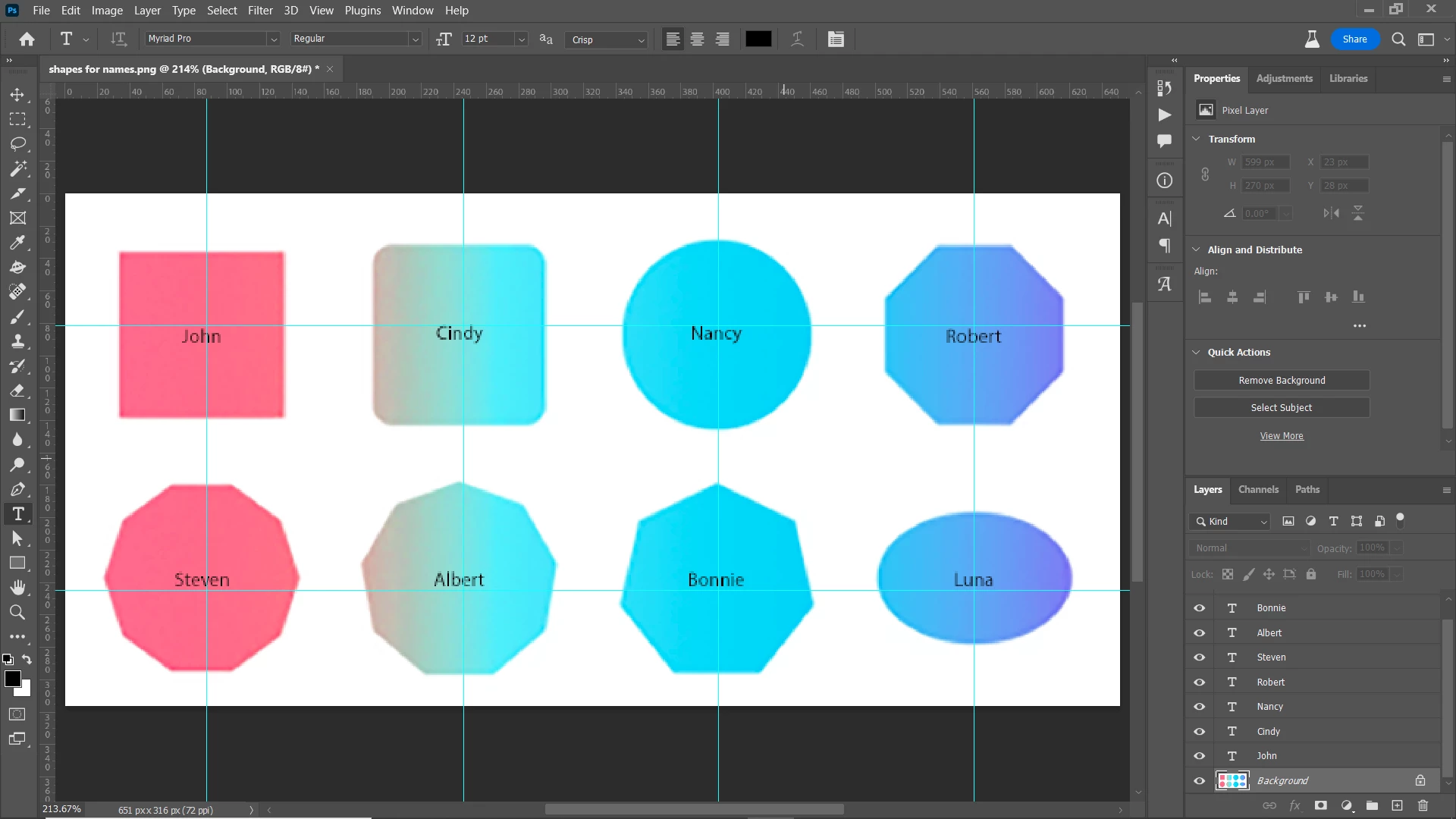The width and height of the screenshot is (1456, 819).
Task: Open the warp text icon
Action: click(x=797, y=39)
